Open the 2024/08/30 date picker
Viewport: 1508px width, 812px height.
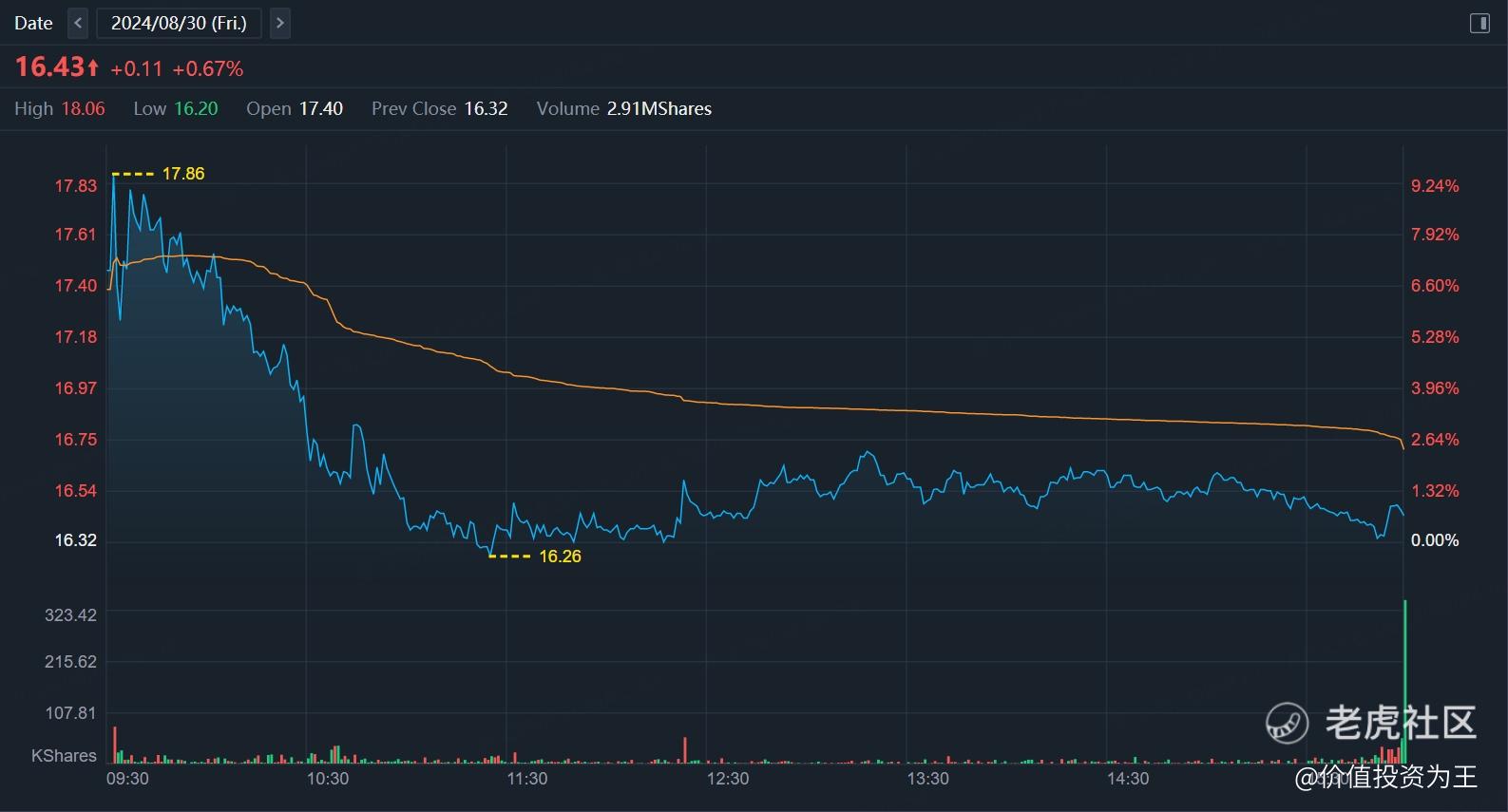coord(179,23)
